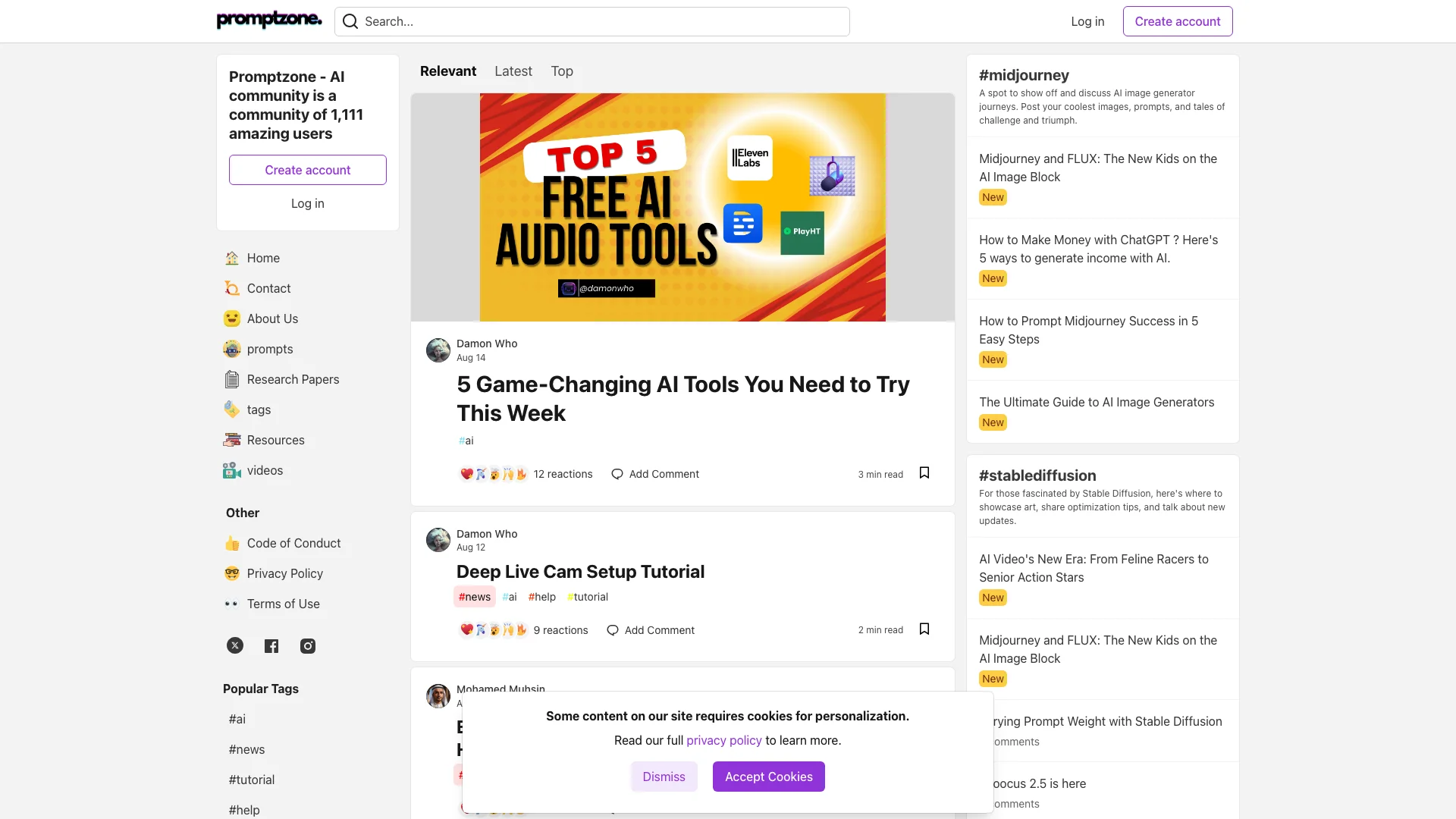Click the videos camera icon

[232, 470]
